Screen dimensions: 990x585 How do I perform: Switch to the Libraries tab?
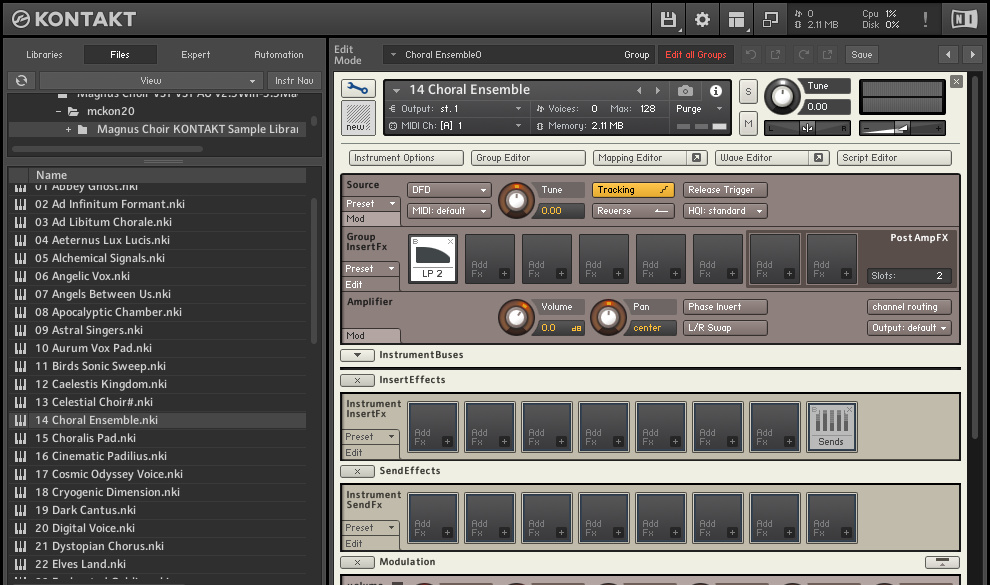pyautogui.click(x=44, y=55)
